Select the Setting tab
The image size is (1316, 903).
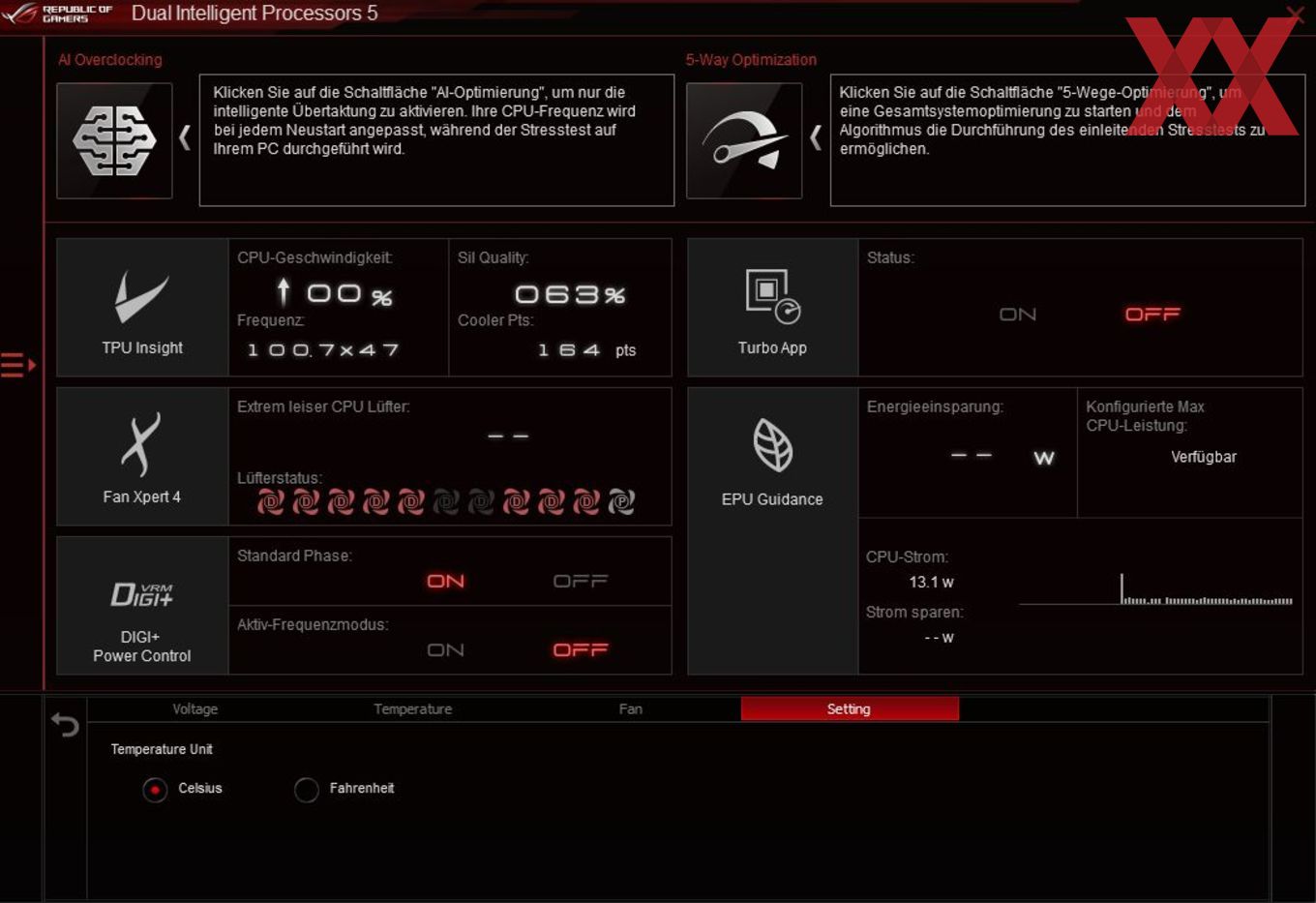click(x=850, y=709)
